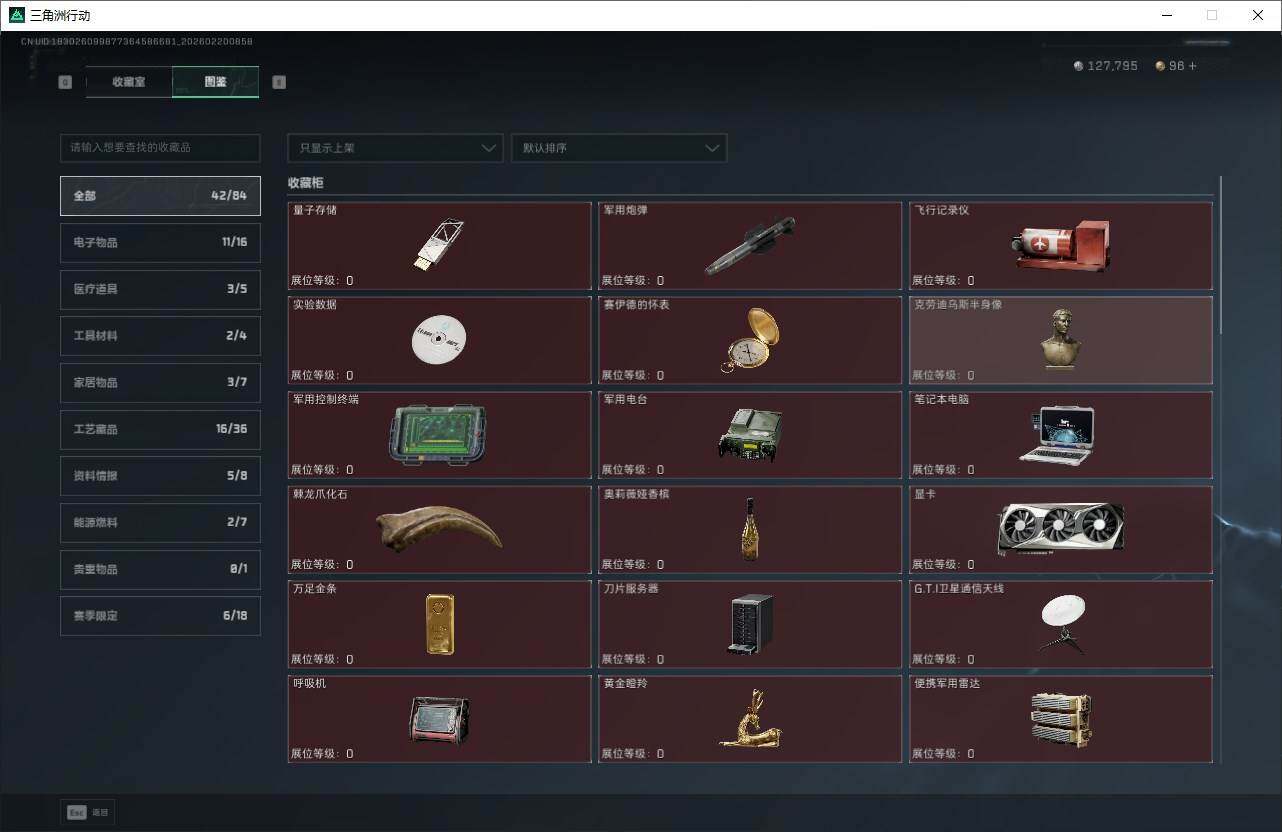Open the 军用控制终端 terminal item image
The image size is (1282, 832).
[x=437, y=435]
